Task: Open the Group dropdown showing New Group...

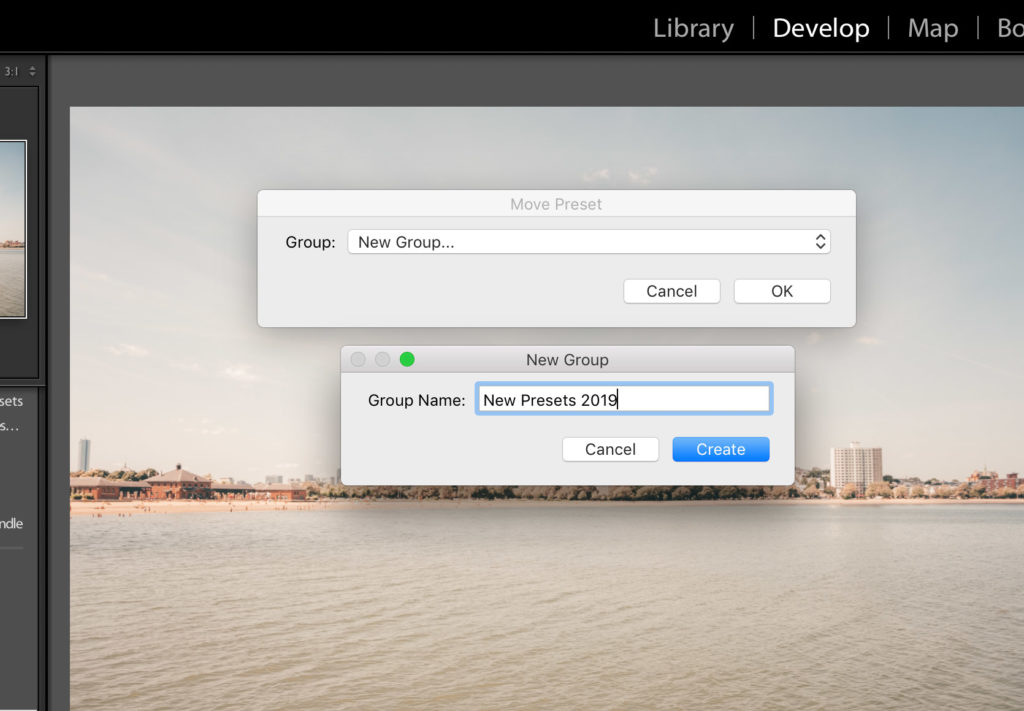Action: point(588,242)
